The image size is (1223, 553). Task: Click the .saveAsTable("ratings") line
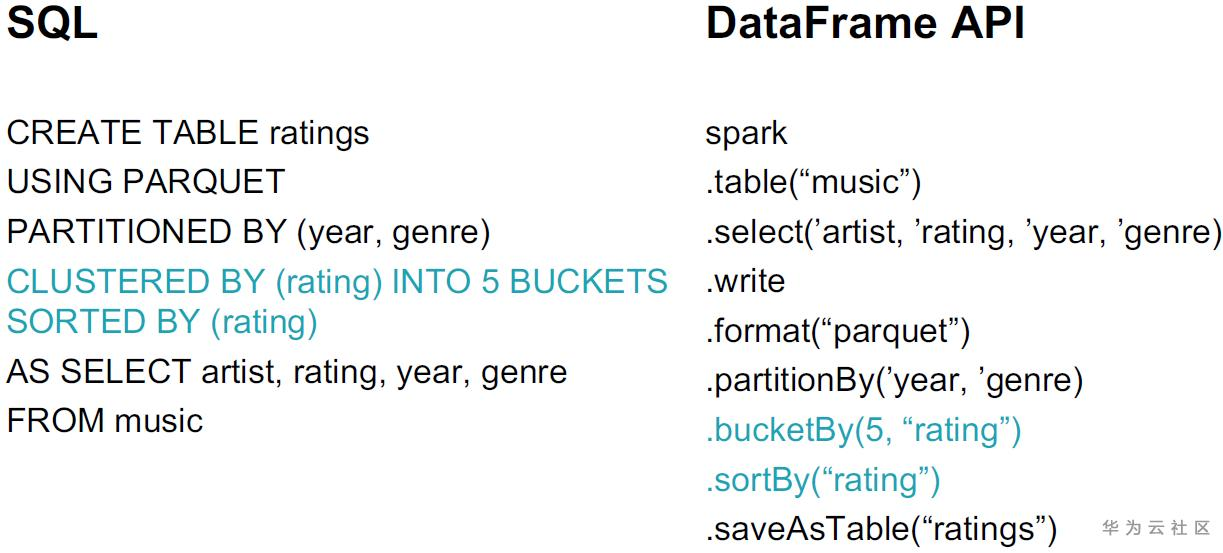point(881,529)
